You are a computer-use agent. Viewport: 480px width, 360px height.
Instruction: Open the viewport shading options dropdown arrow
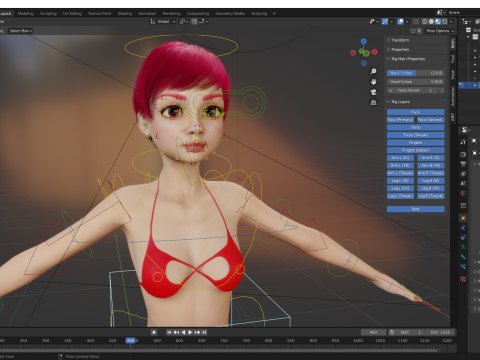451,21
